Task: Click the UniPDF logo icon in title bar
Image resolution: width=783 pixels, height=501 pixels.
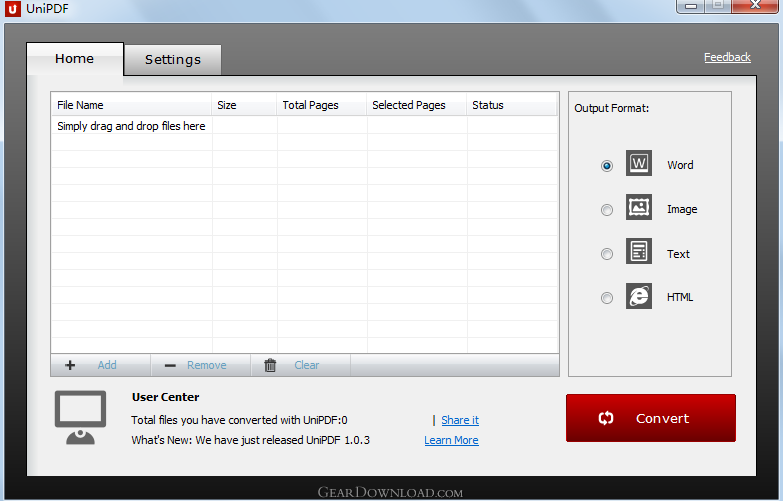Action: pyautogui.click(x=12, y=8)
